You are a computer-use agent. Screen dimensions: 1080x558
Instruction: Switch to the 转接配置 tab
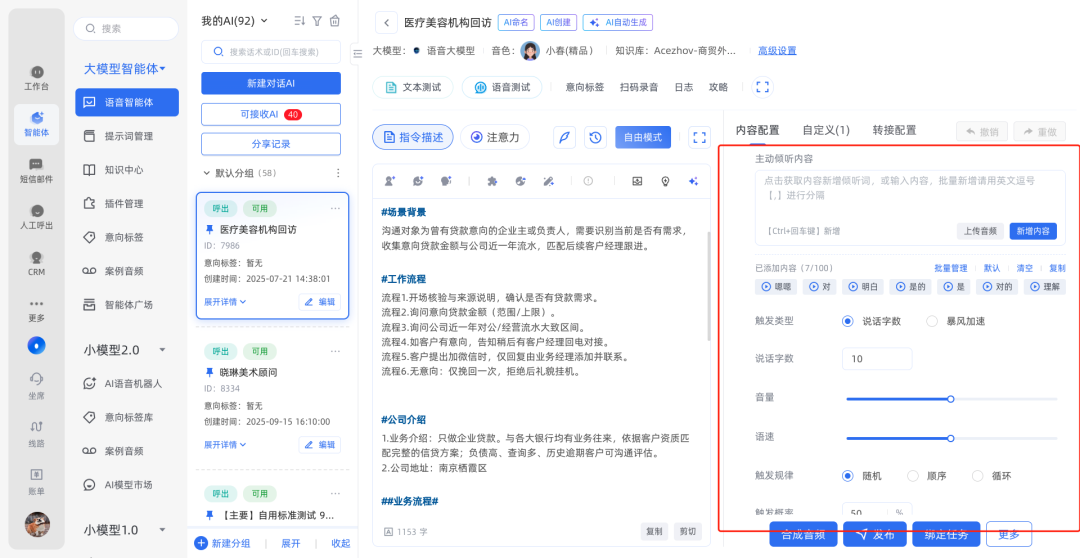click(x=894, y=130)
